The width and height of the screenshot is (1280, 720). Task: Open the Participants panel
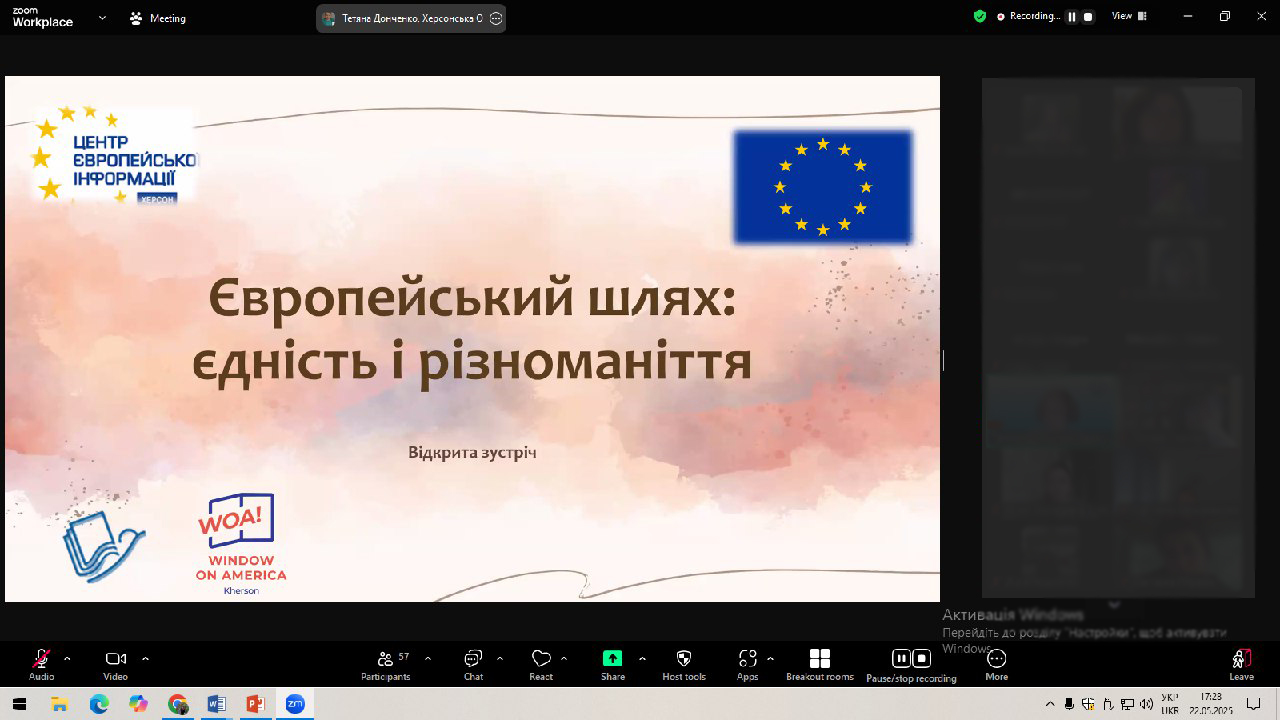pos(386,664)
